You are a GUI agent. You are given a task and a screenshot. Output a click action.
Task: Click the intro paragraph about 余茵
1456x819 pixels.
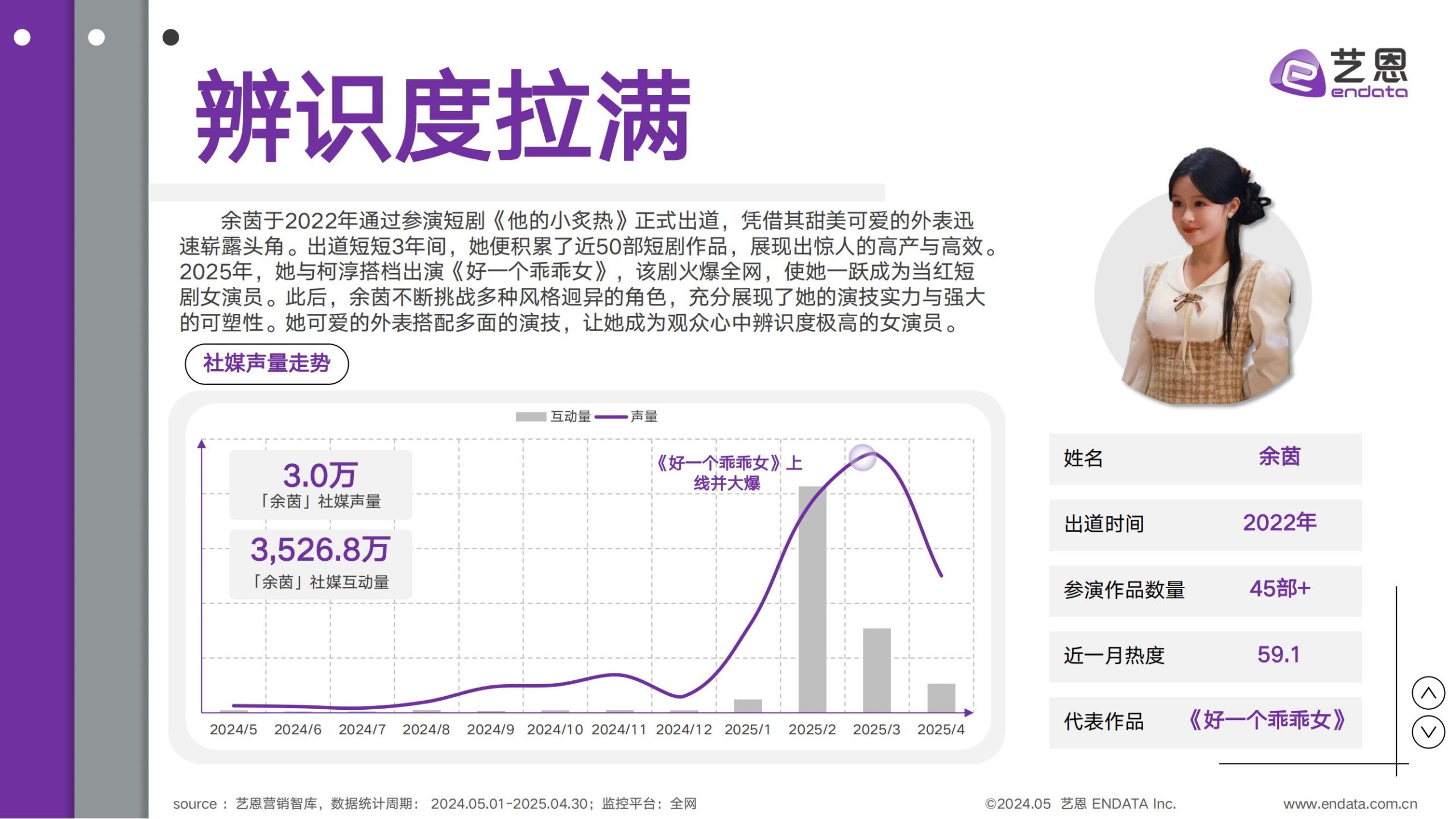[588, 272]
